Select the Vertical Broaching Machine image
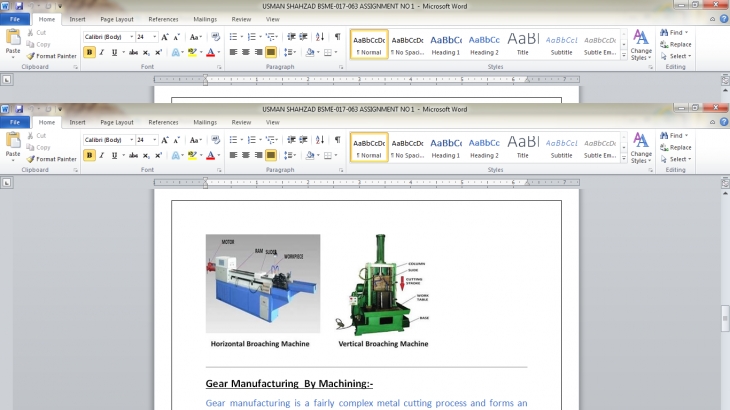 [383, 284]
